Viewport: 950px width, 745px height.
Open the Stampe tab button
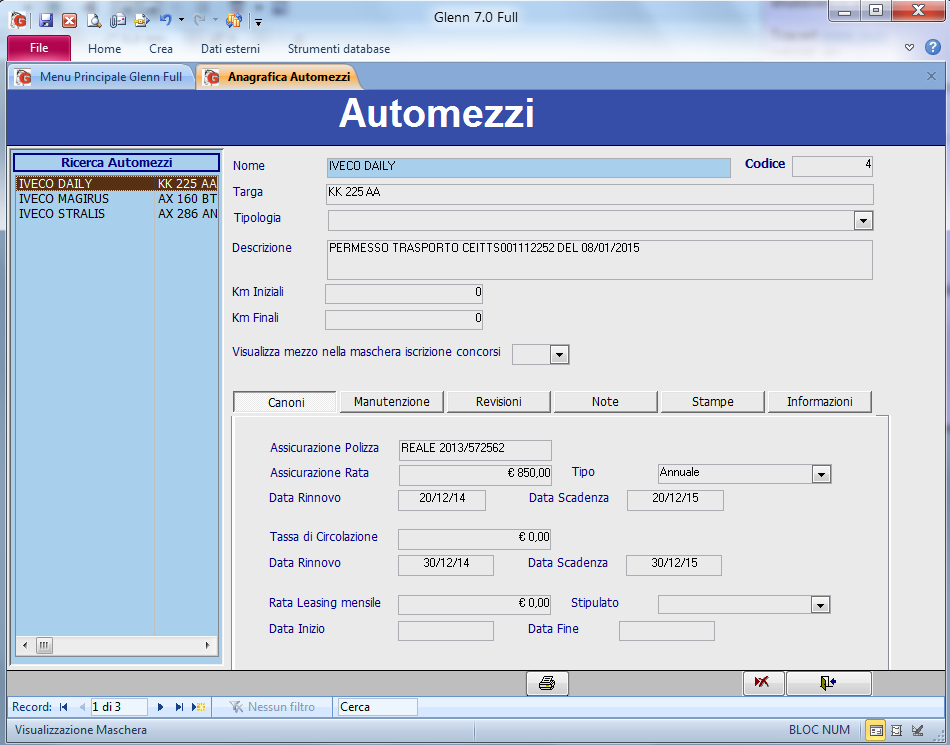tap(712, 402)
